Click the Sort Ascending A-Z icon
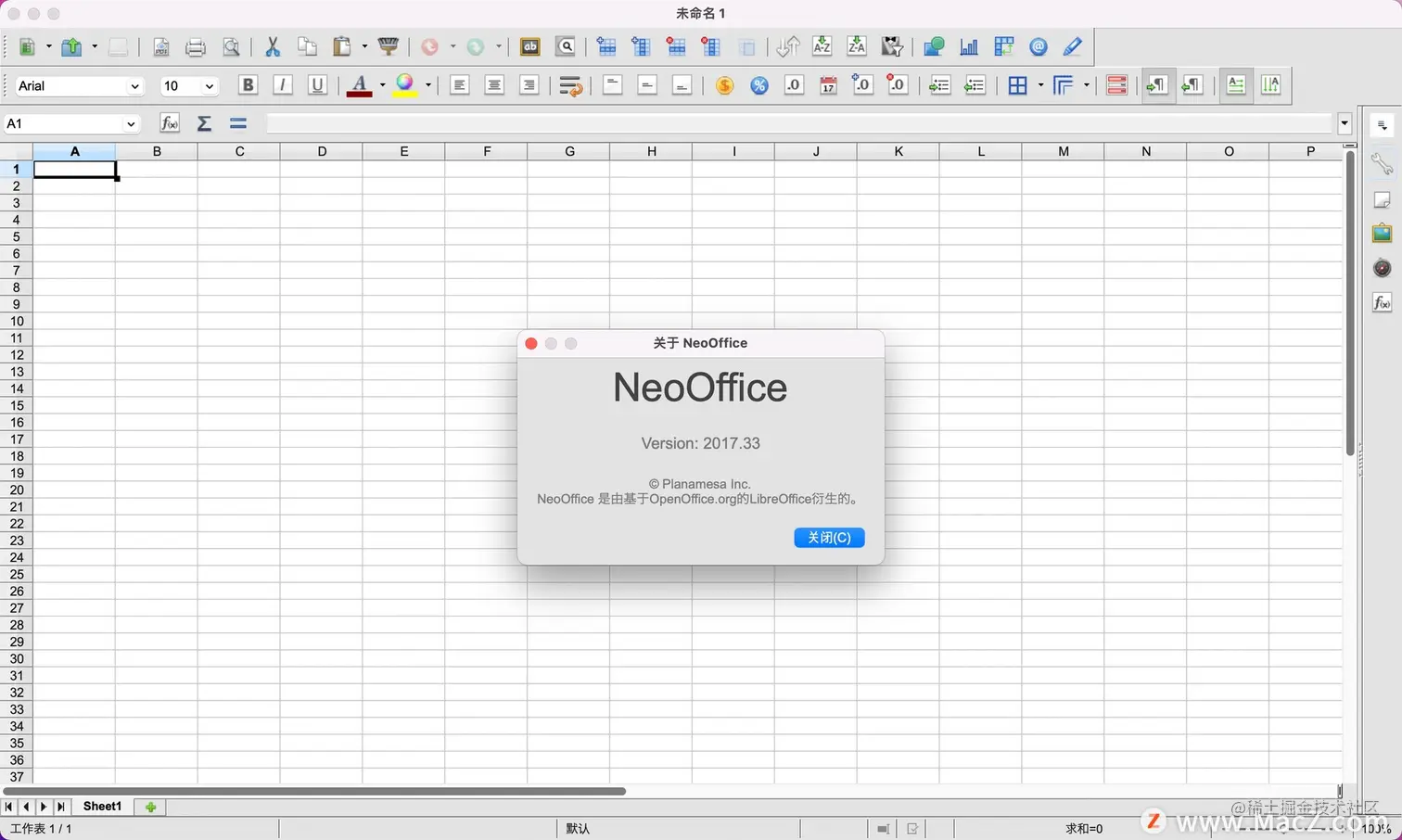This screenshot has width=1402, height=840. (x=822, y=46)
